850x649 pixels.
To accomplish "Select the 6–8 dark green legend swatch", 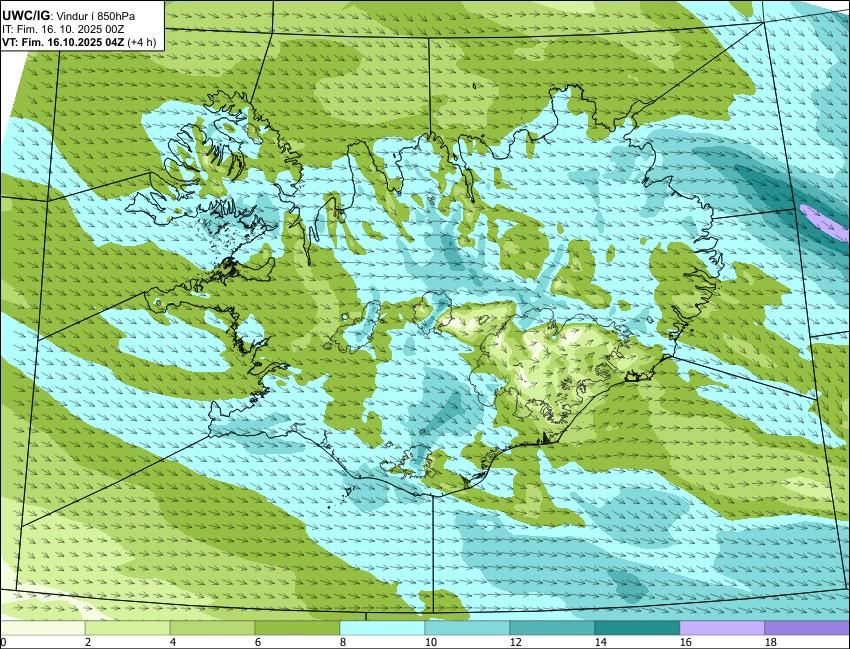I will coord(297,628).
